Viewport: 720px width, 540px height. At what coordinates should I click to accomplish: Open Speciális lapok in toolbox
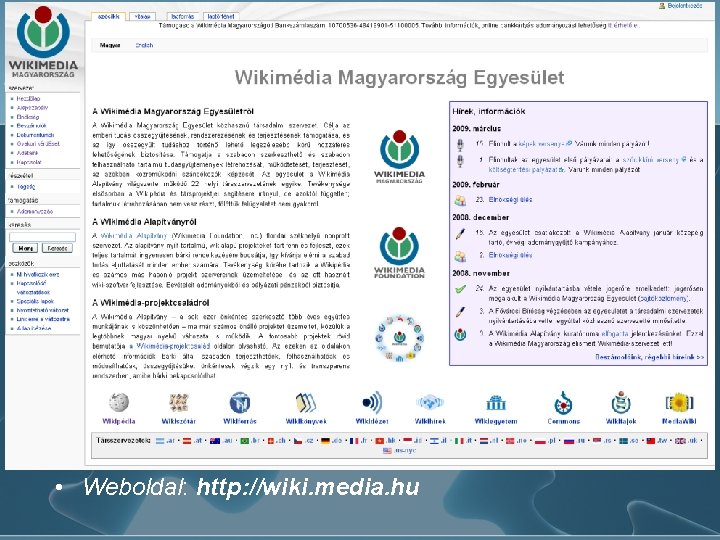[35, 301]
